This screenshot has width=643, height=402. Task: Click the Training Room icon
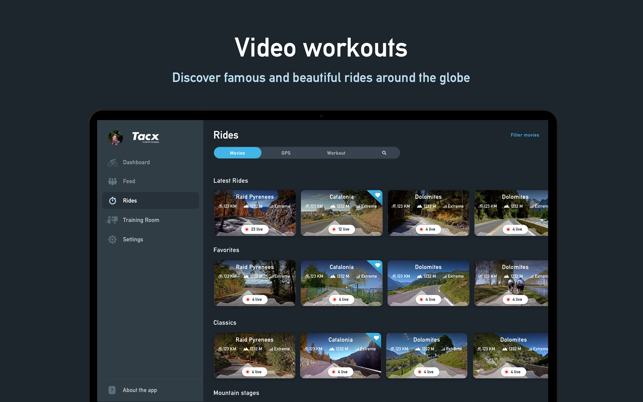[x=112, y=220]
